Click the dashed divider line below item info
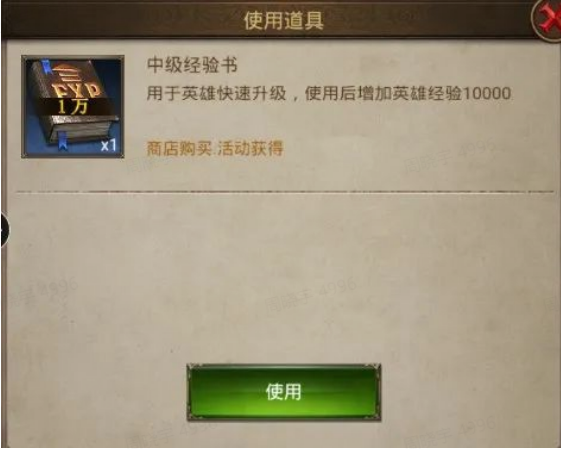 click(x=284, y=192)
